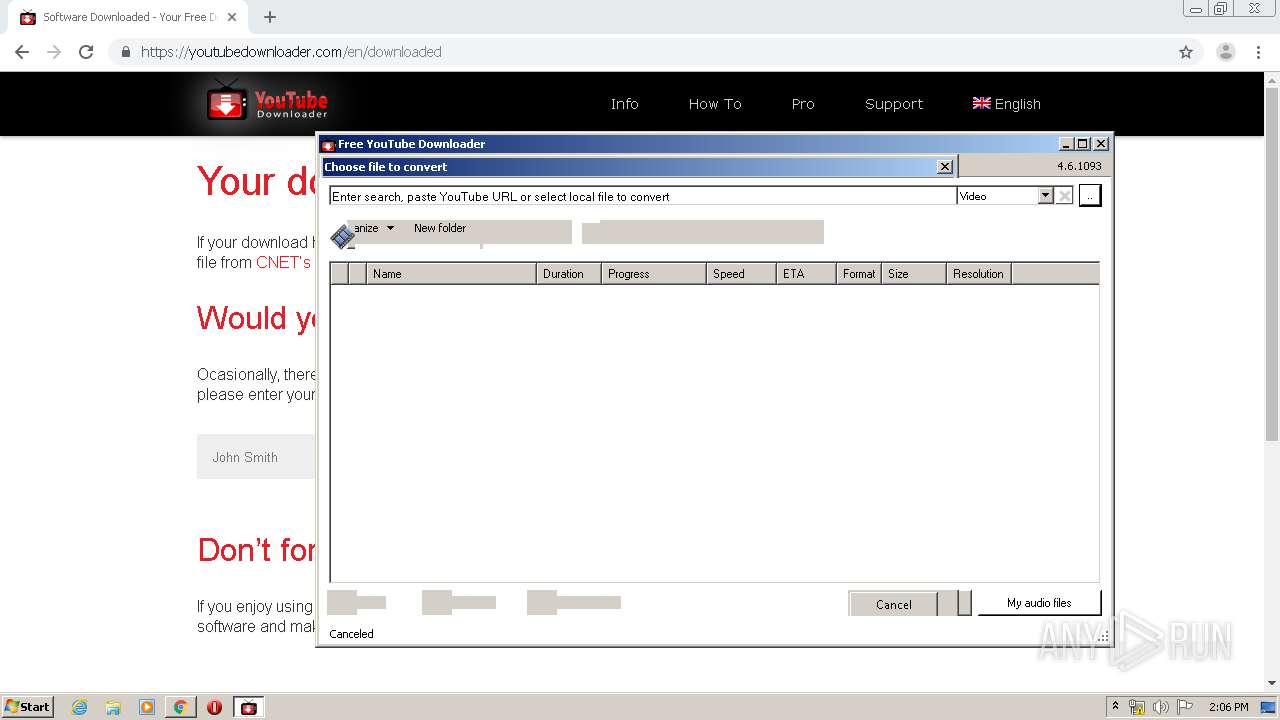
Task: Focus the search or YouTube URL field
Action: tap(643, 196)
